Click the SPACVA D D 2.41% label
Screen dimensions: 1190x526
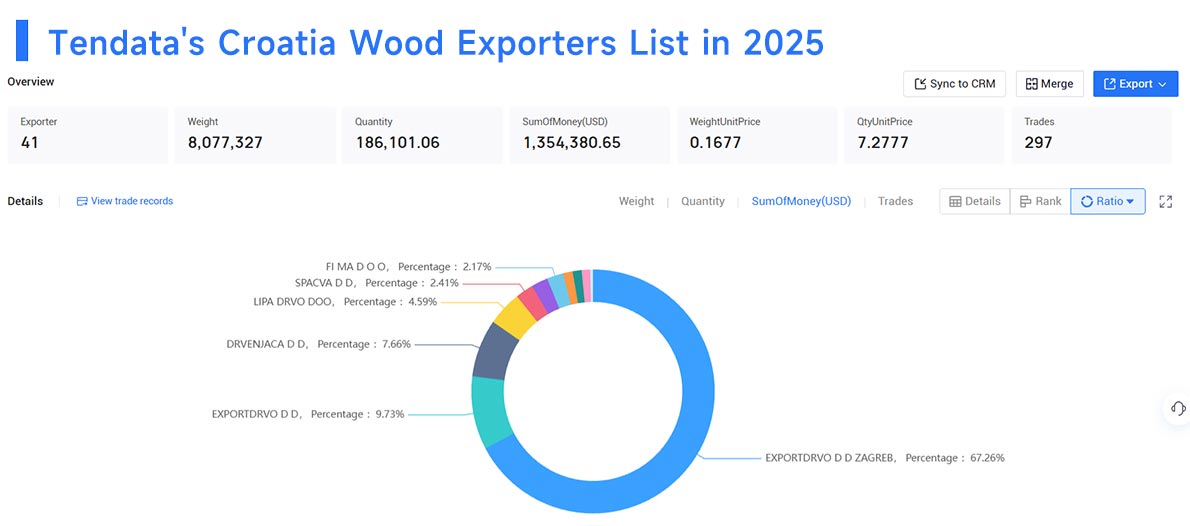377,282
